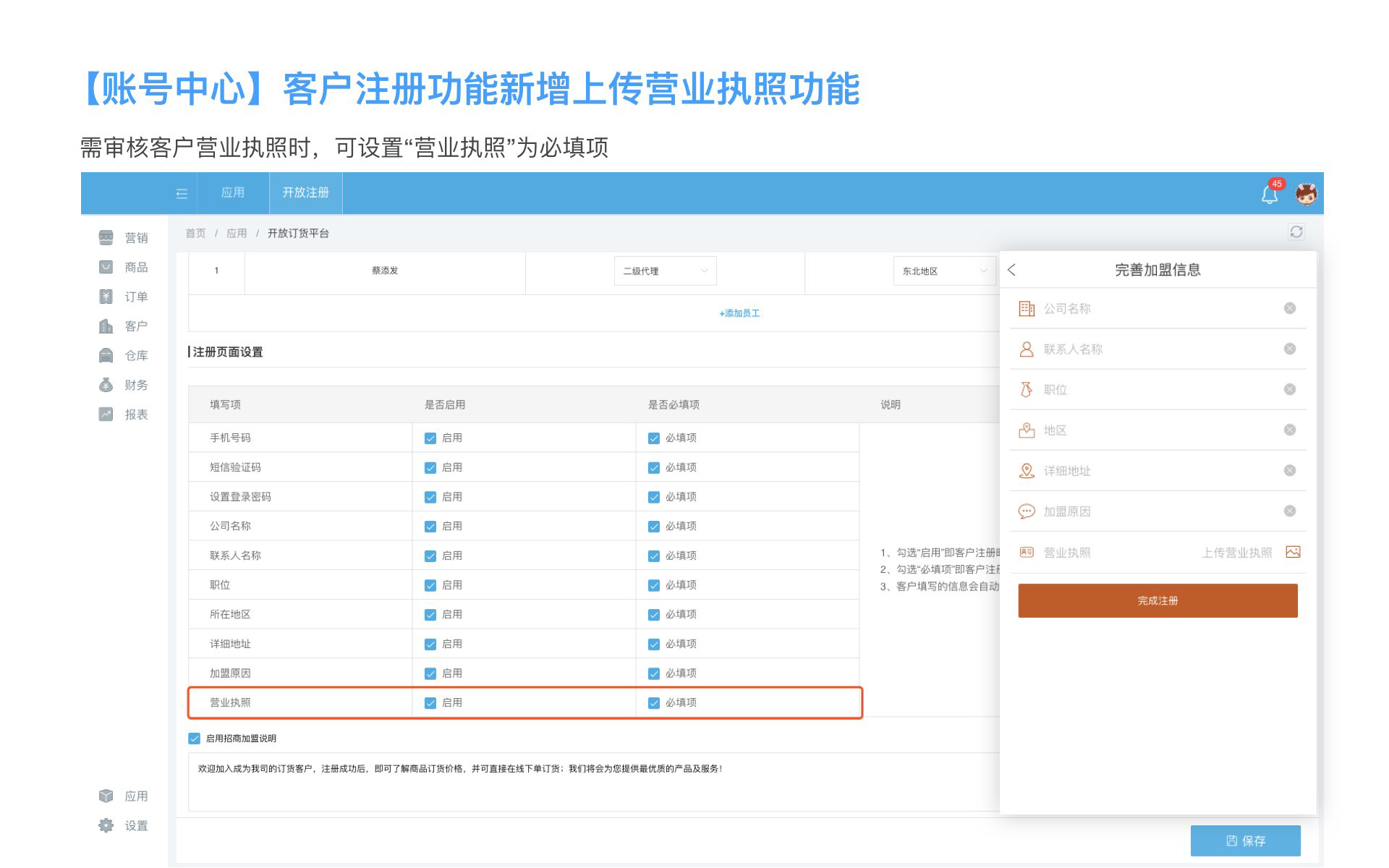
Task: Expand the 二级代理 dropdown
Action: pos(664,271)
